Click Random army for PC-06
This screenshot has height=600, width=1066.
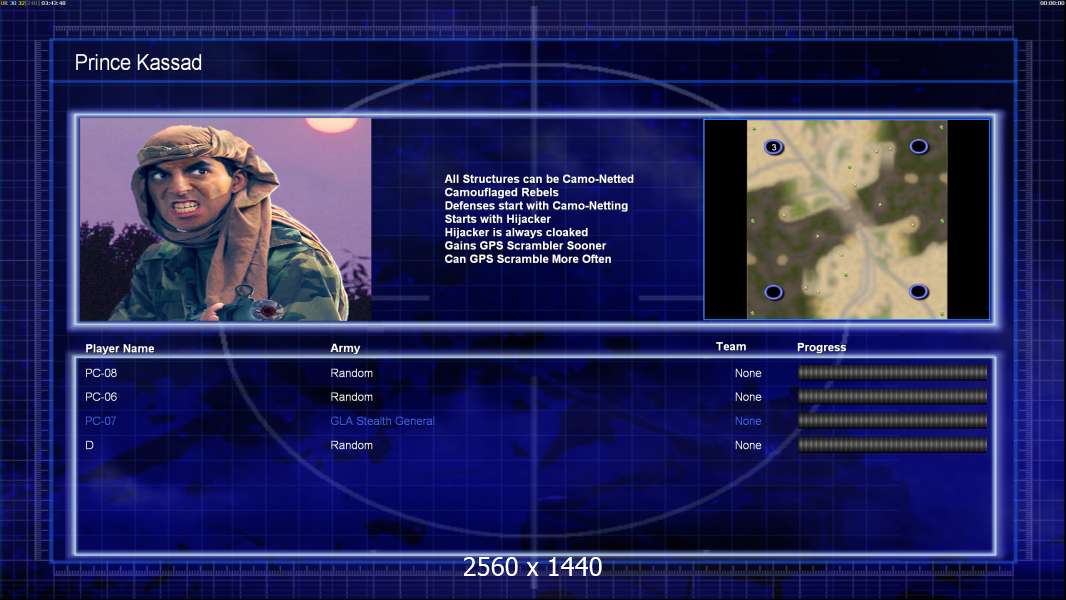pos(351,397)
